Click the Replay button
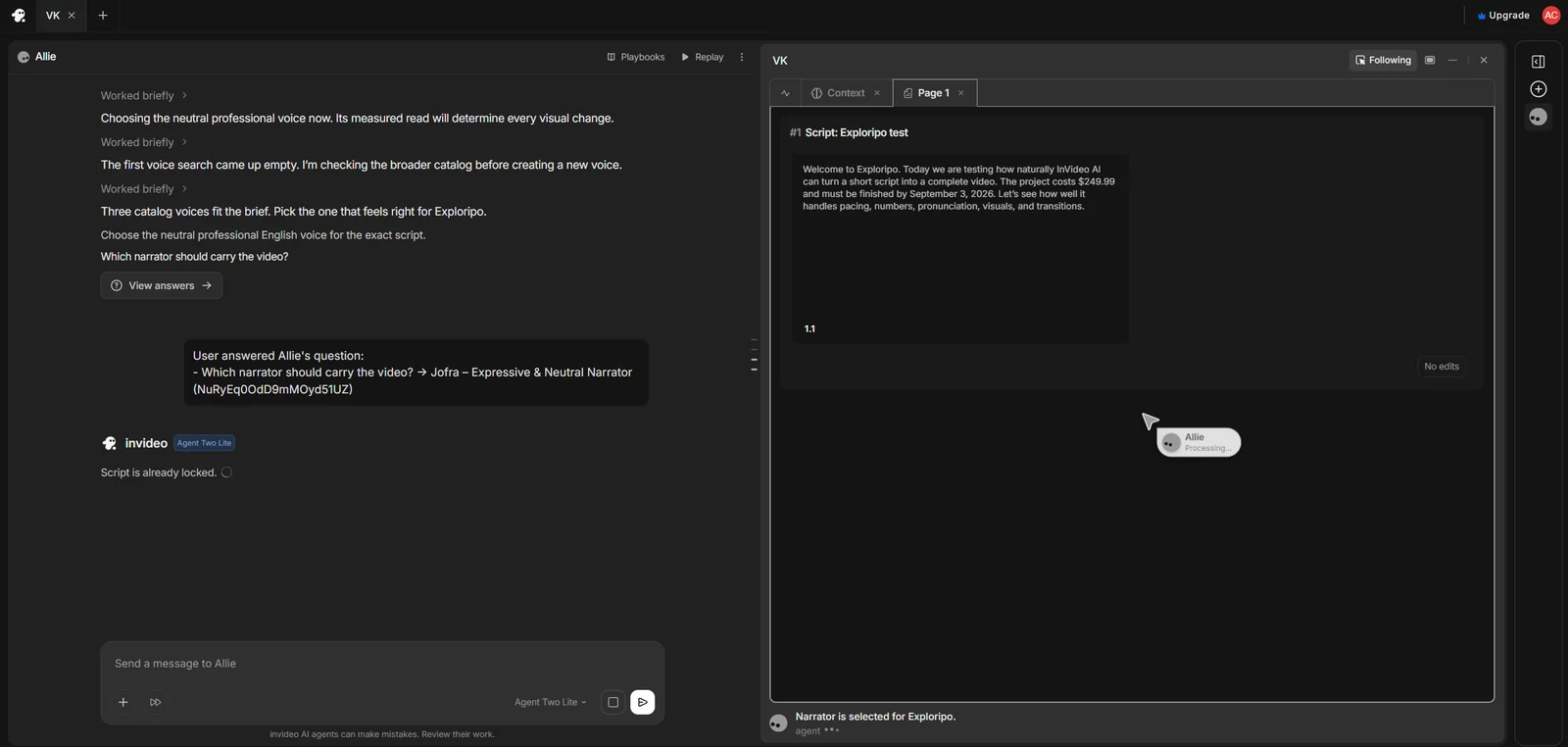 (703, 57)
